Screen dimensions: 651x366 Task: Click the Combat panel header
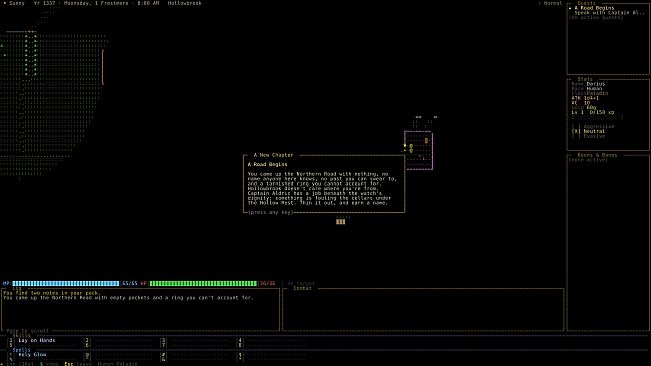coord(302,288)
